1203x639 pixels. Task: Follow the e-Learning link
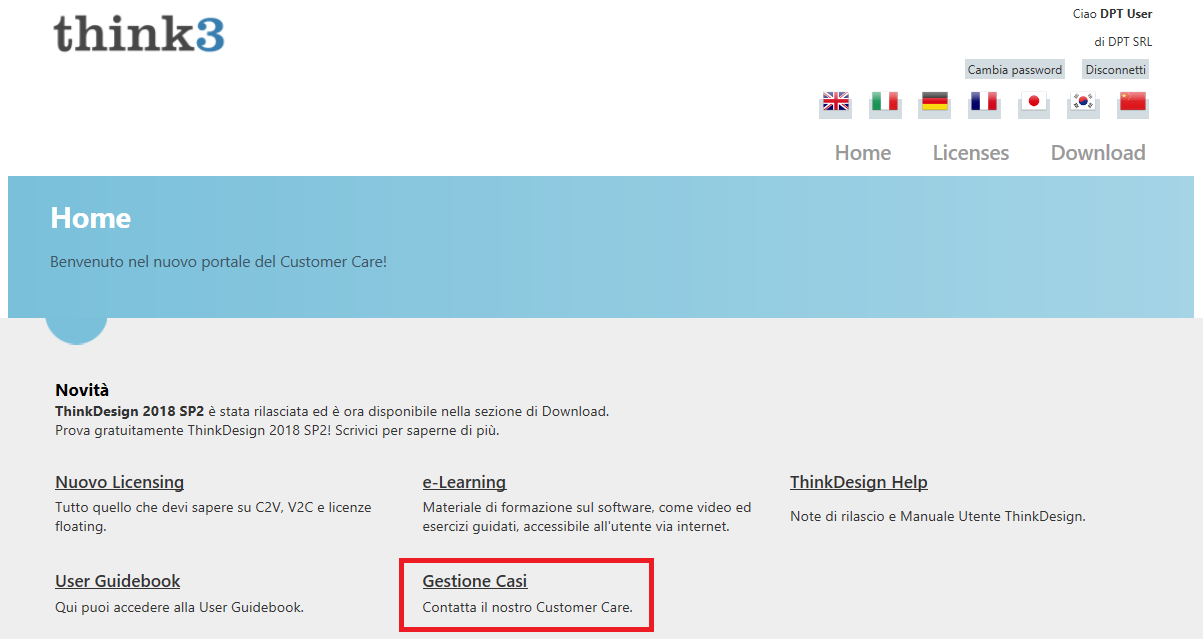464,483
